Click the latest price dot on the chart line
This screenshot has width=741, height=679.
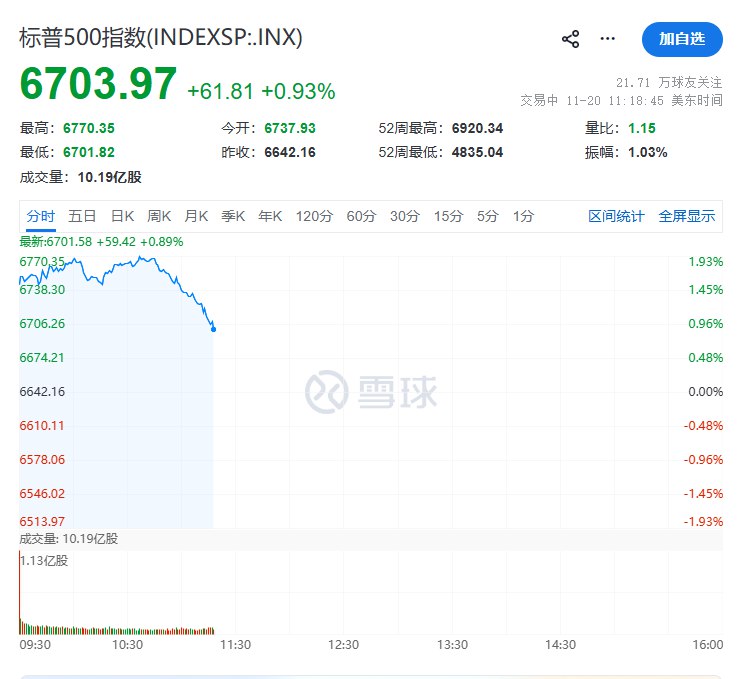click(213, 329)
